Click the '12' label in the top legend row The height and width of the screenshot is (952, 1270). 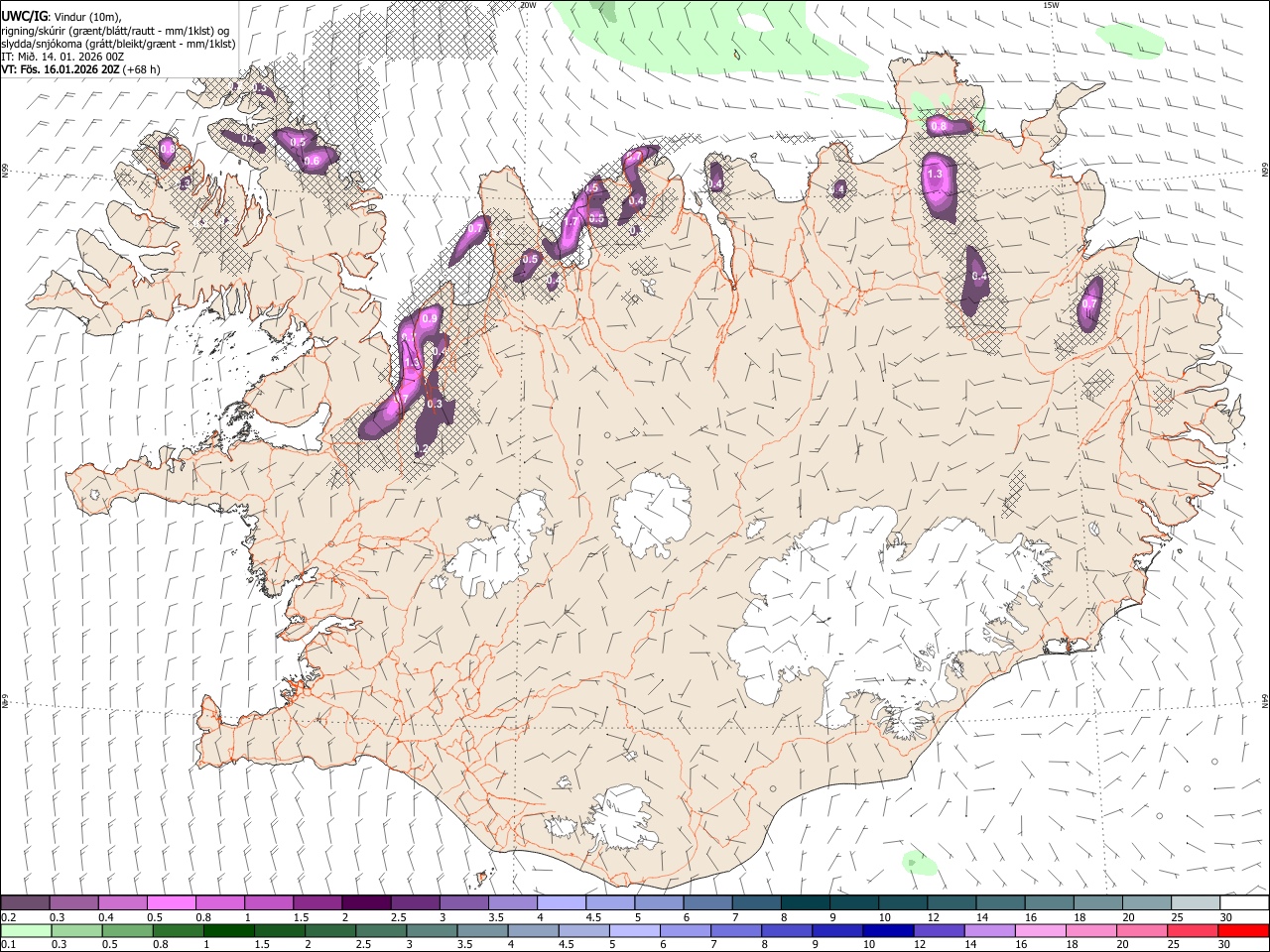pyautogui.click(x=933, y=917)
